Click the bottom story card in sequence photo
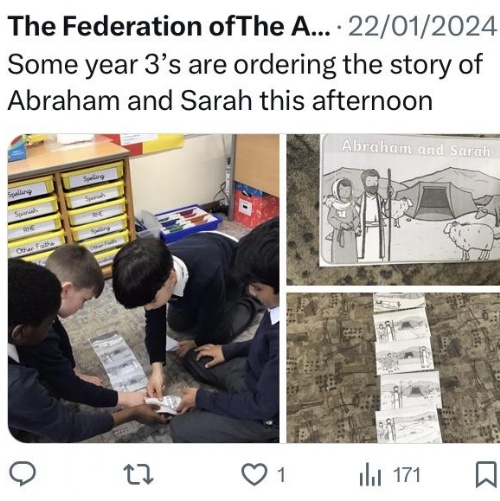Viewport: 500px width, 501px height. (409, 426)
